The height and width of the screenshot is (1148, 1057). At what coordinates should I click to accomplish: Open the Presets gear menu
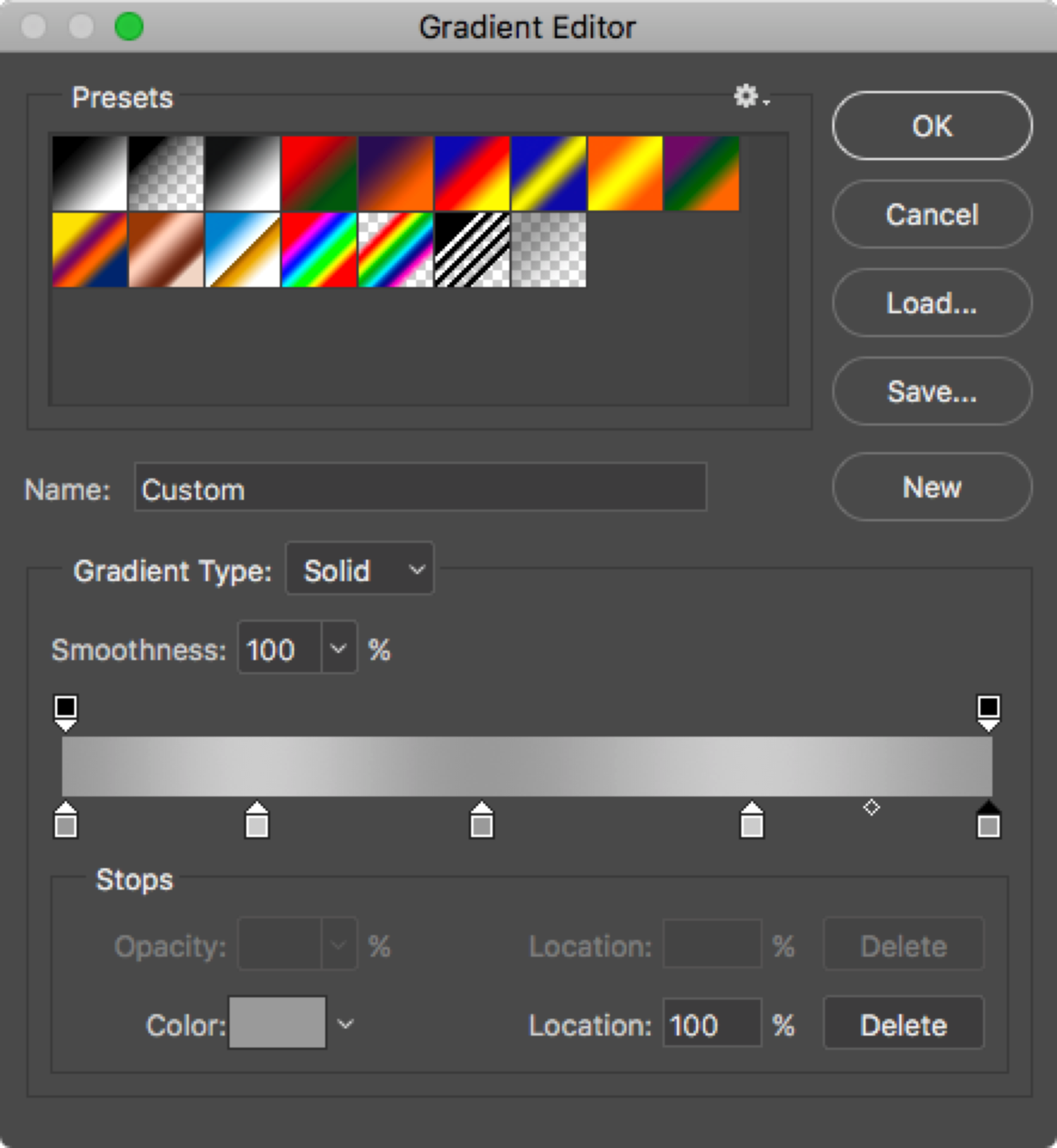(x=751, y=97)
